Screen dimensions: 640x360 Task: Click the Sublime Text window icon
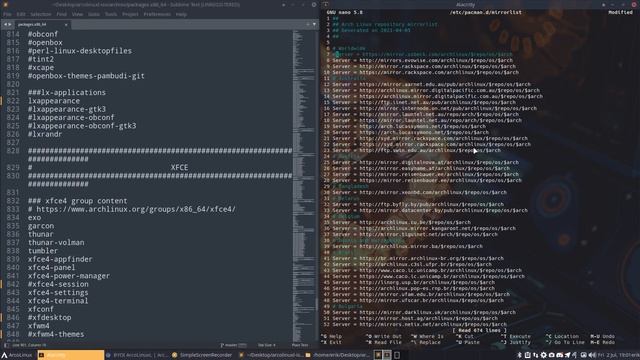(5, 4)
